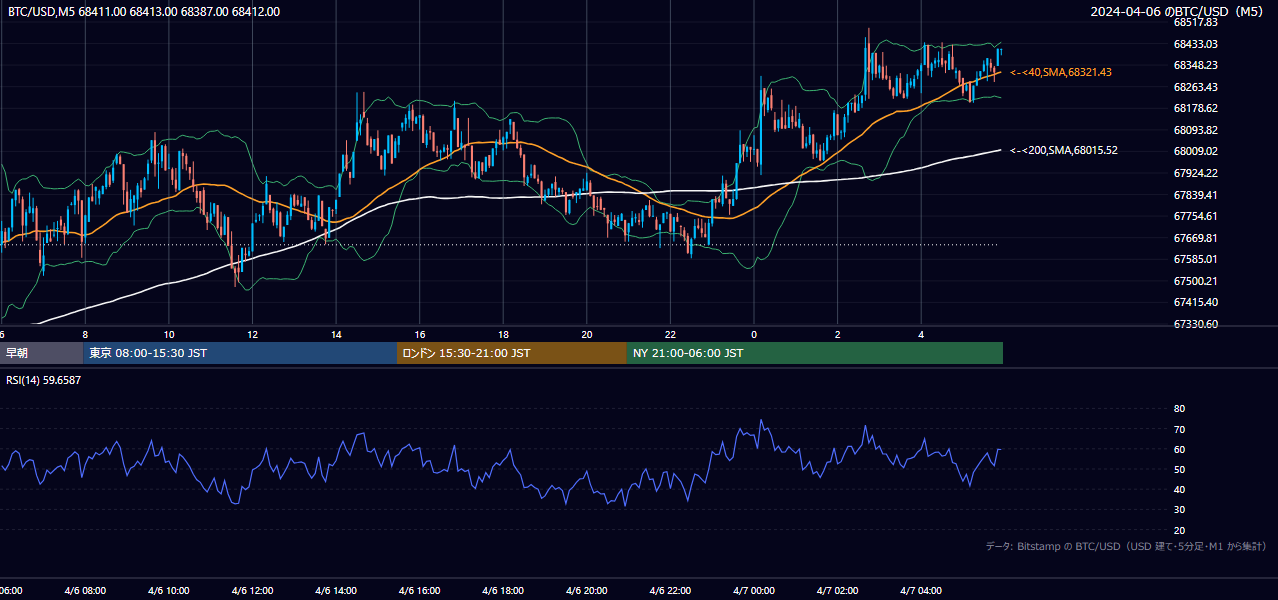Click price axis value 67330.60

click(1195, 324)
